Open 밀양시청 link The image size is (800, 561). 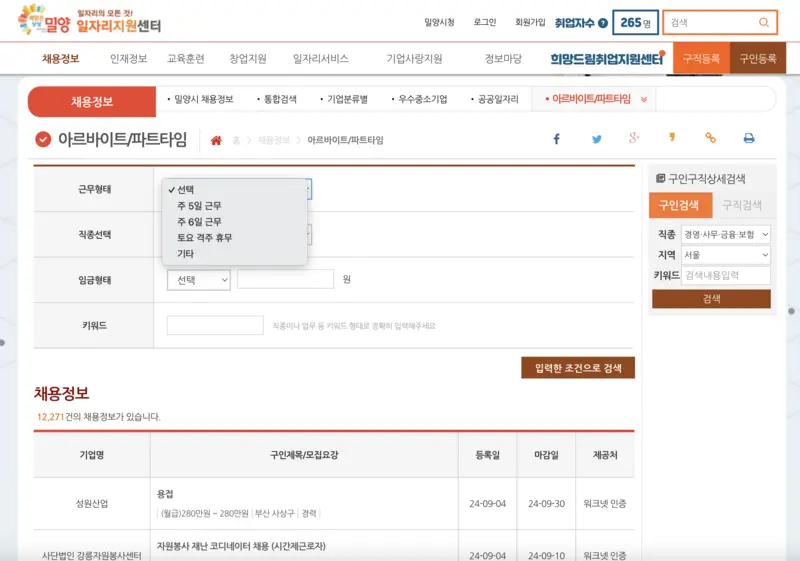439,22
